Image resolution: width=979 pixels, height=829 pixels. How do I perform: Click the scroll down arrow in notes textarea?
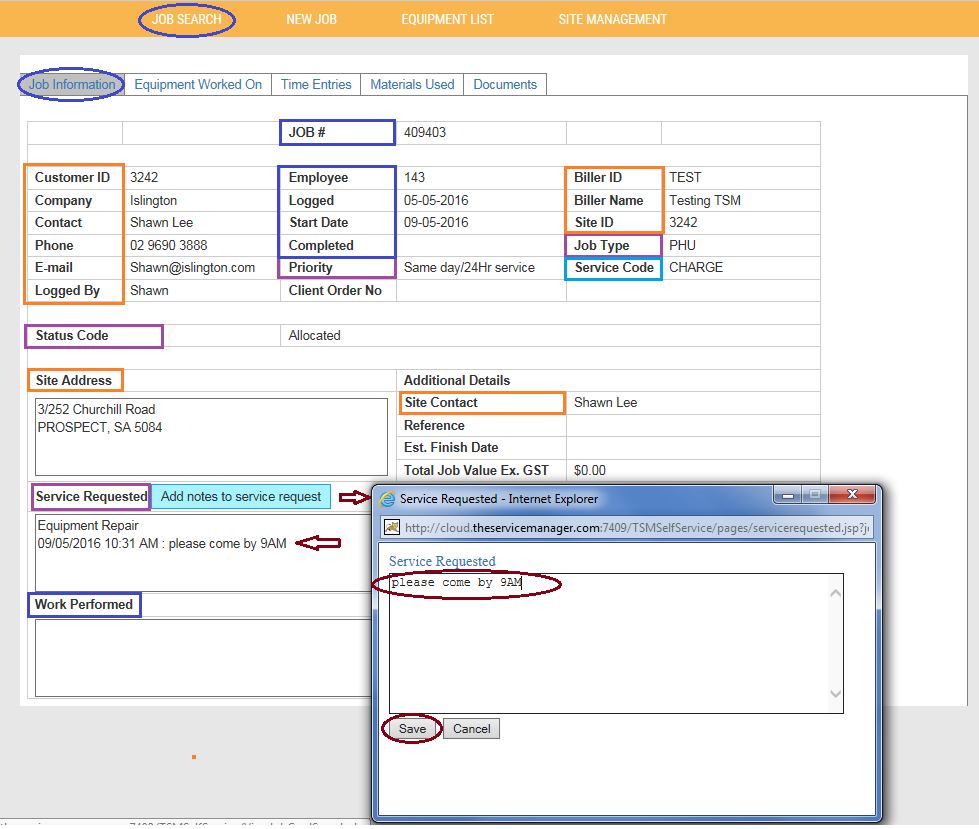coord(836,694)
